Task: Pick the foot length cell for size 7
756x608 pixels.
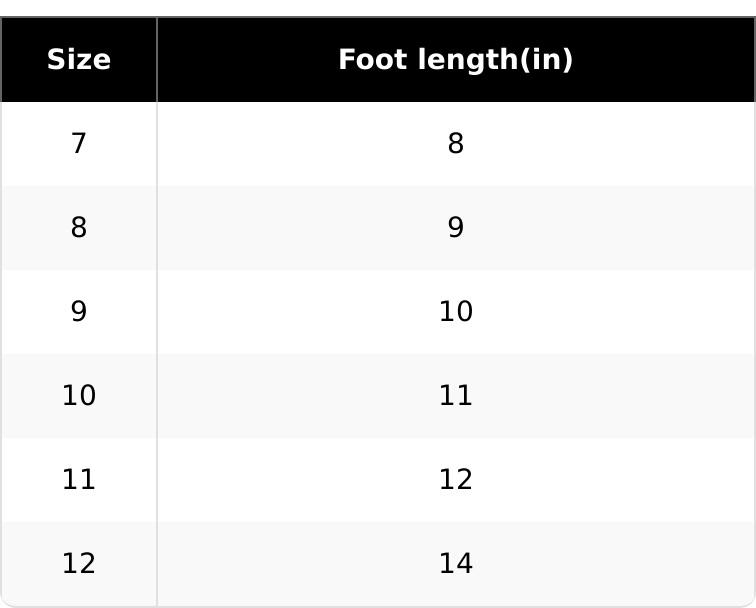Action: (x=455, y=144)
